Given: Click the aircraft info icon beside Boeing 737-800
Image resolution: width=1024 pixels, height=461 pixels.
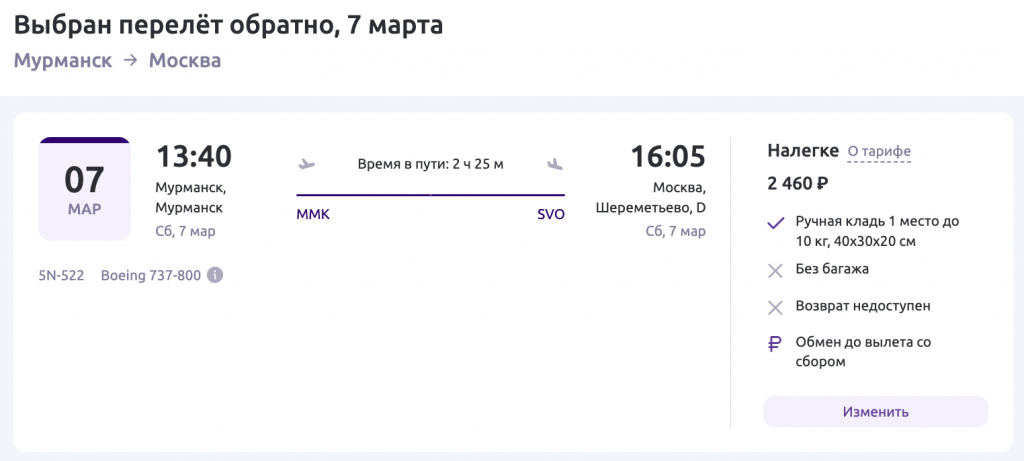Looking at the screenshot, I should pos(215,276).
